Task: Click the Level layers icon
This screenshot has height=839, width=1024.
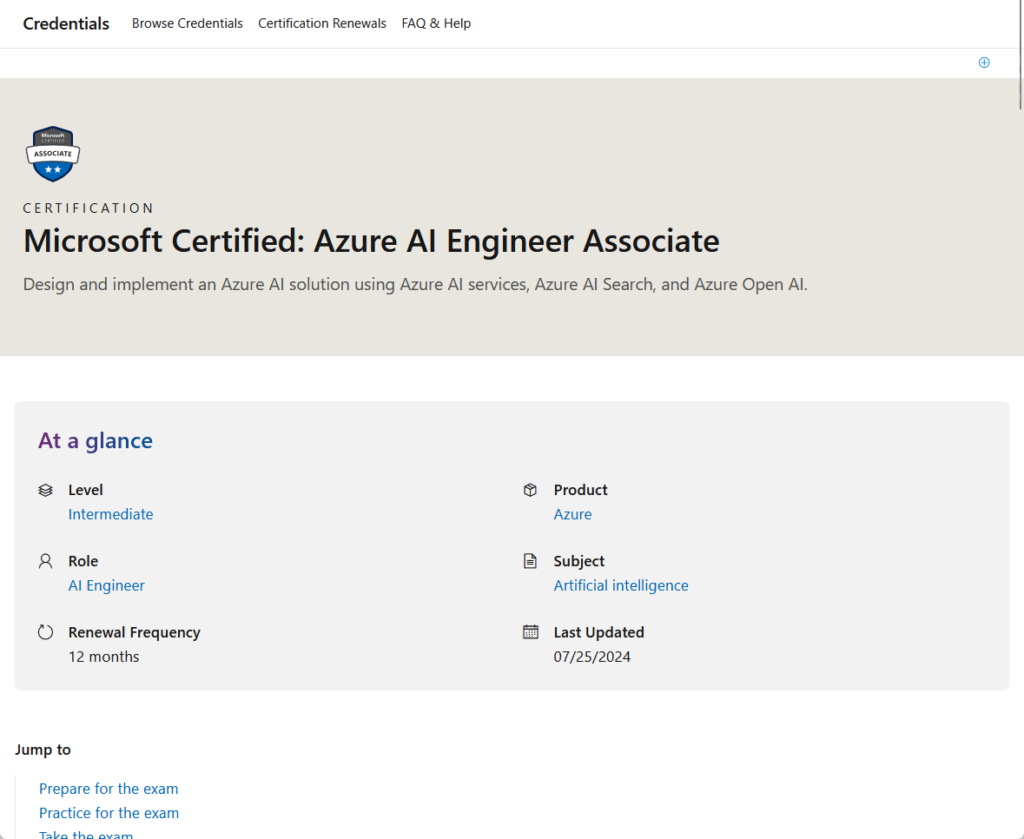Action: [x=45, y=490]
